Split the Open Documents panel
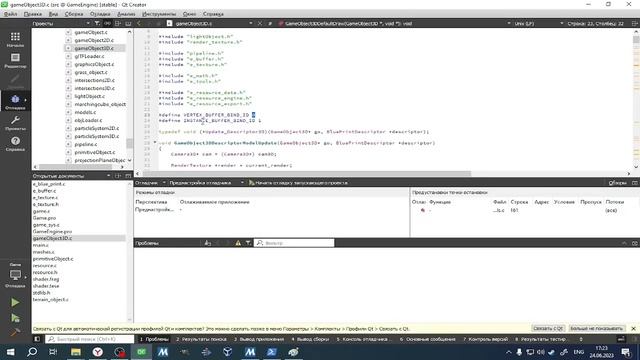Image resolution: width=640 pixels, height=360 pixels. click(x=118, y=176)
